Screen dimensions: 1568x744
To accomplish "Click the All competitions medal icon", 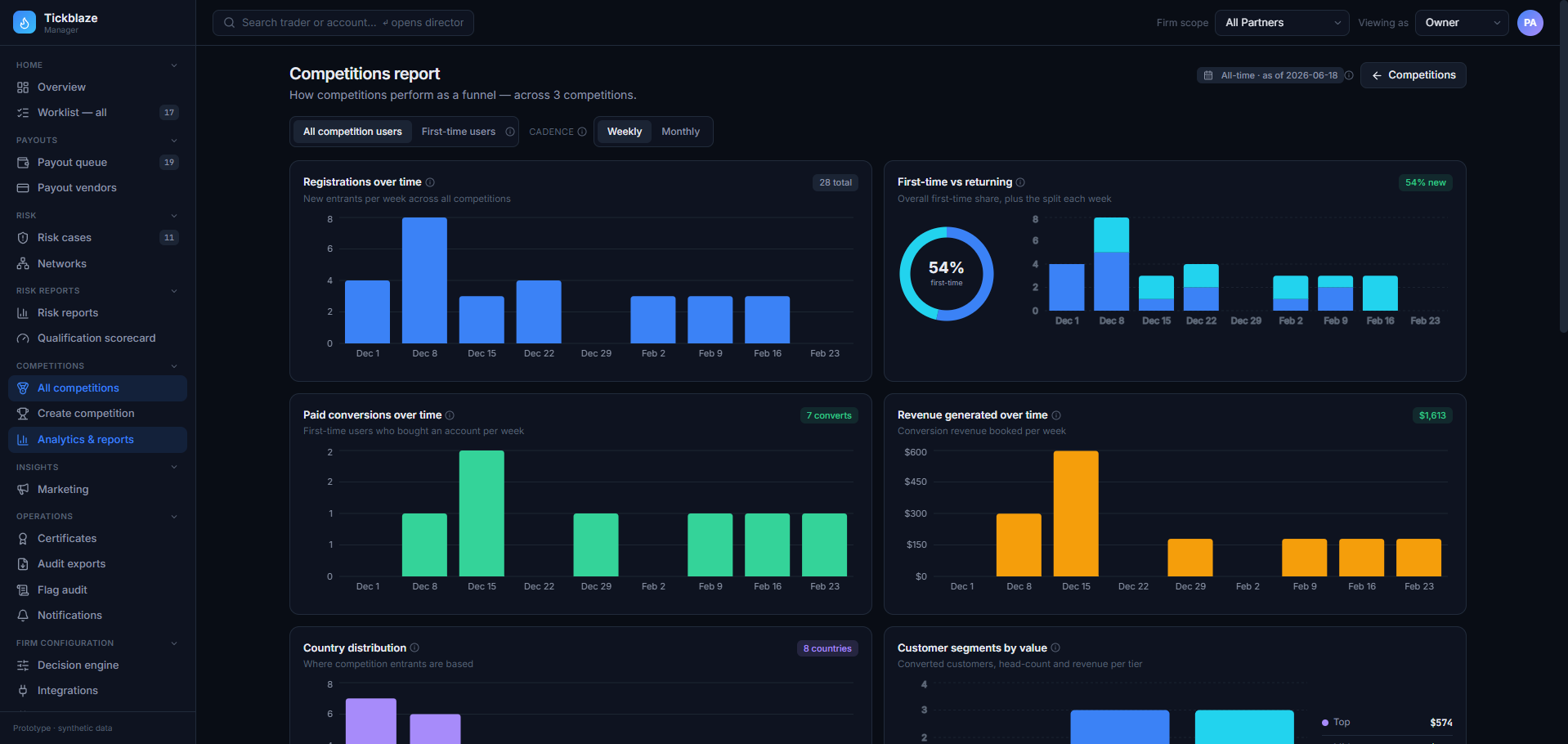I will tap(23, 388).
